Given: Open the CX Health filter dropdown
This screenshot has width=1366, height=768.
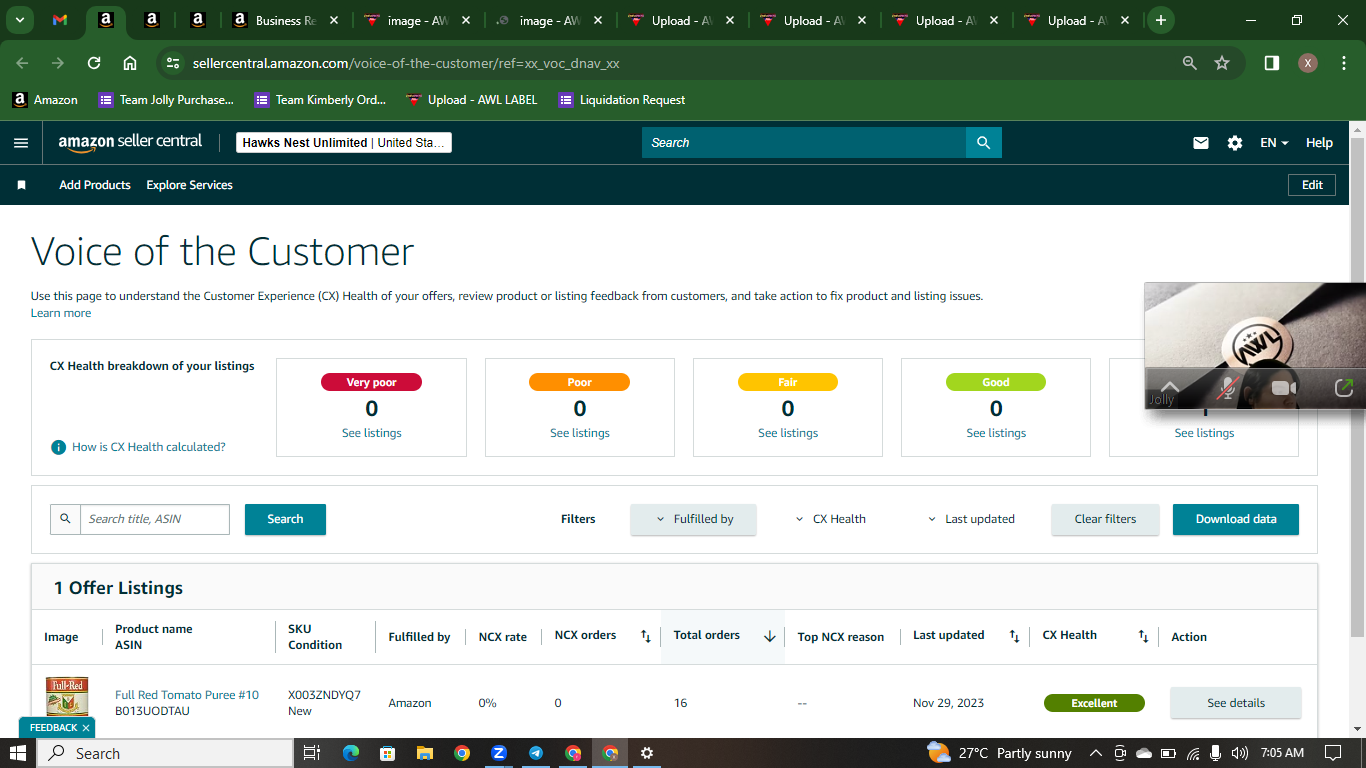Looking at the screenshot, I should [830, 519].
